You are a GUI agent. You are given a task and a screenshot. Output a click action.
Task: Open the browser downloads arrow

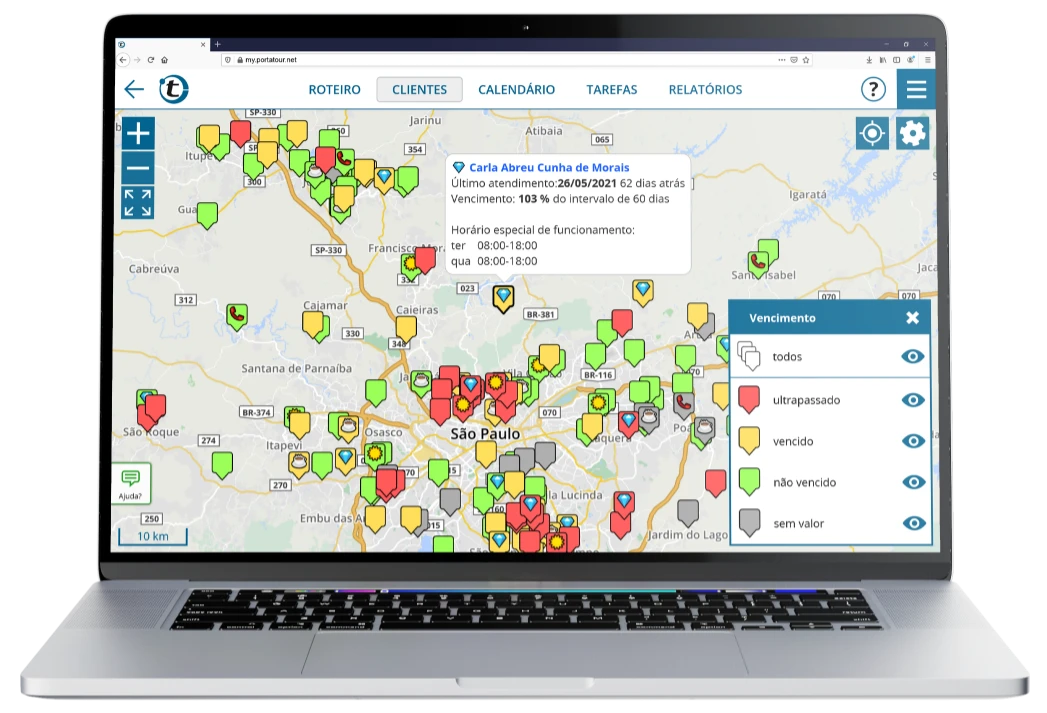[x=869, y=59]
